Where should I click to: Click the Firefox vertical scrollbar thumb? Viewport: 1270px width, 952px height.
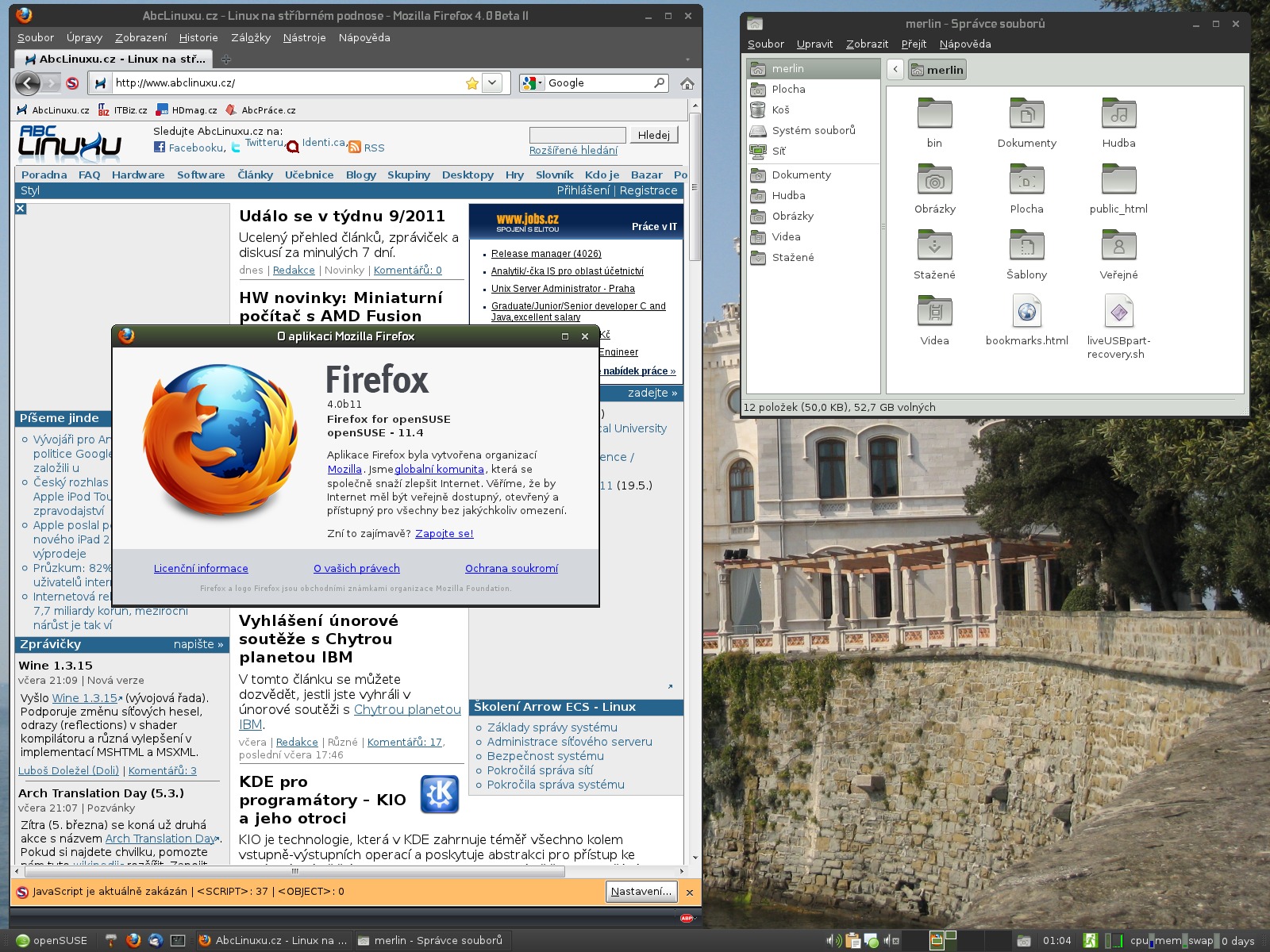[695, 186]
